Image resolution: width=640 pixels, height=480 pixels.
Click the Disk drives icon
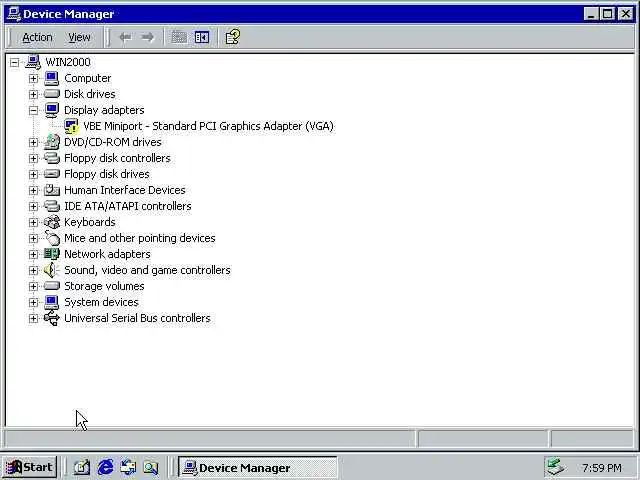point(52,94)
